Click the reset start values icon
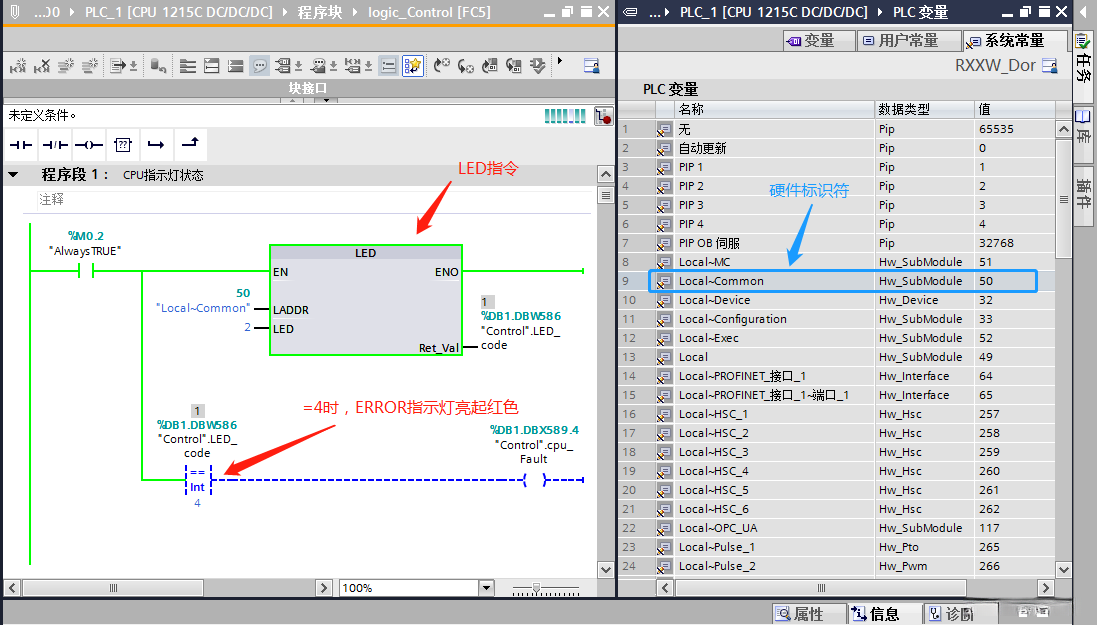 tap(118, 66)
